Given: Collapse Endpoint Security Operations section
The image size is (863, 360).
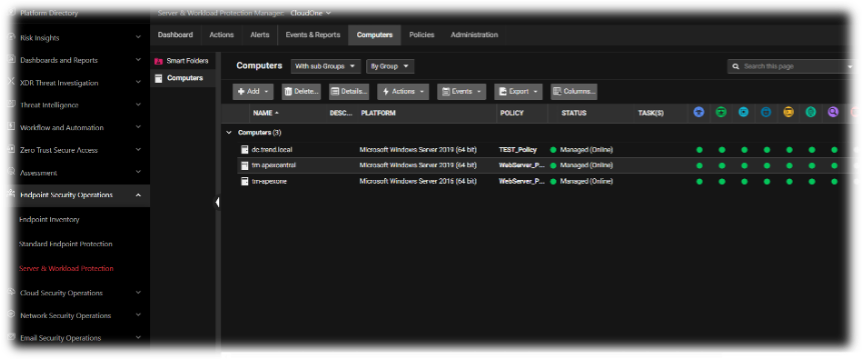Looking at the screenshot, I should coord(138,195).
